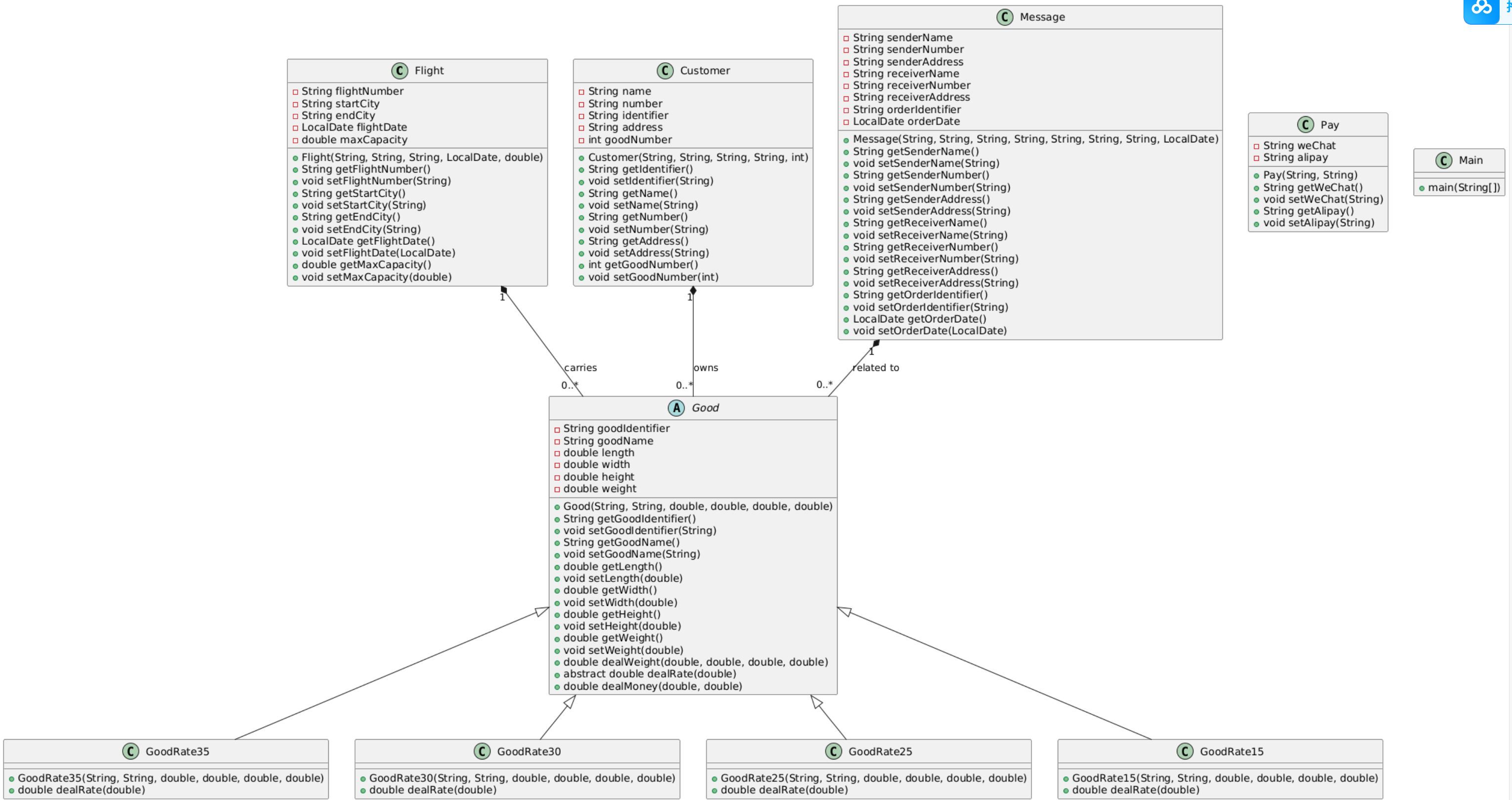Click the public marker beside main(String[])
This screenshot has width=1512, height=800.
[1422, 188]
